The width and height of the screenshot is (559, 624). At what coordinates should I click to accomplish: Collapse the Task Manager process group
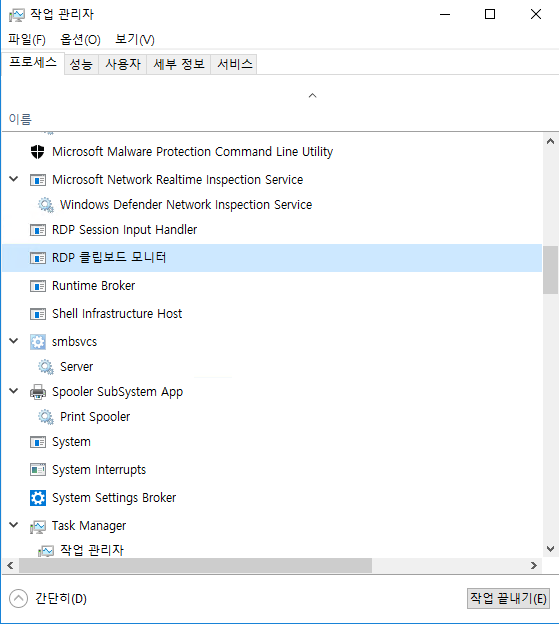tap(14, 525)
